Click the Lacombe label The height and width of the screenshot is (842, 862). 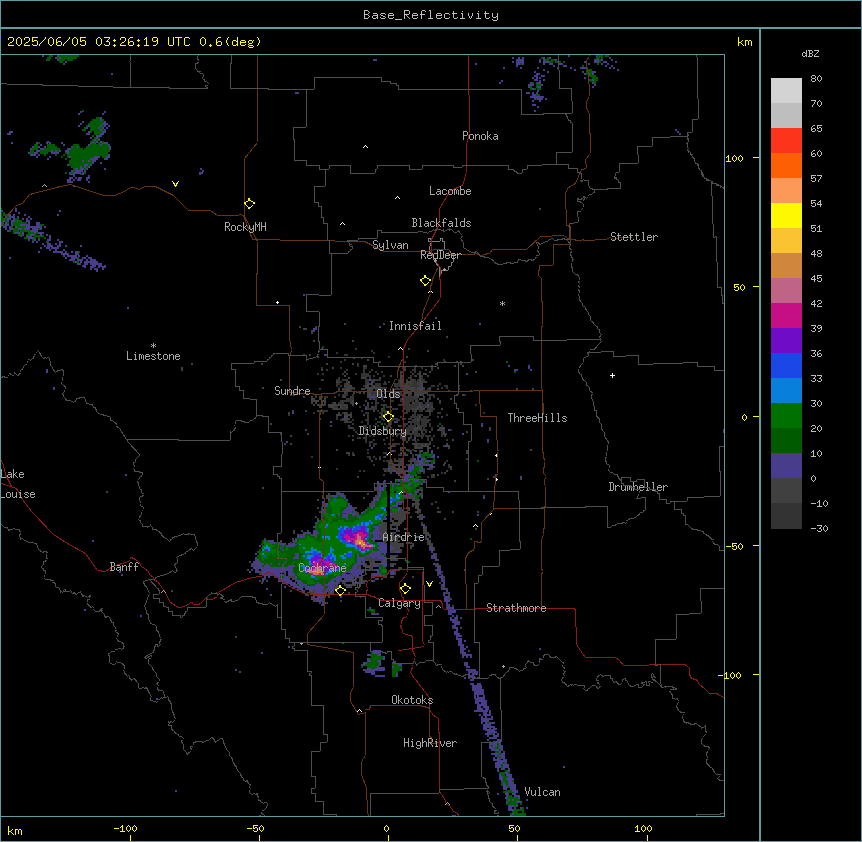(x=450, y=191)
